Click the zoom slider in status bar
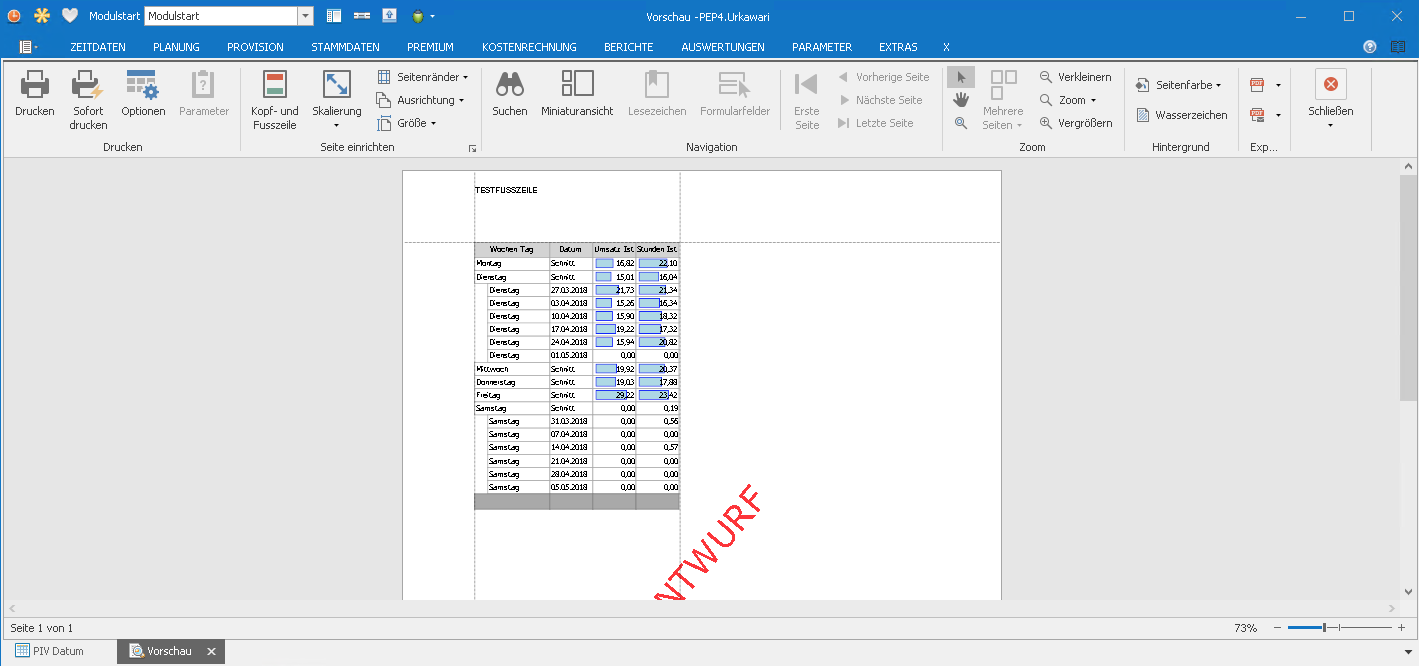 (x=1324, y=628)
